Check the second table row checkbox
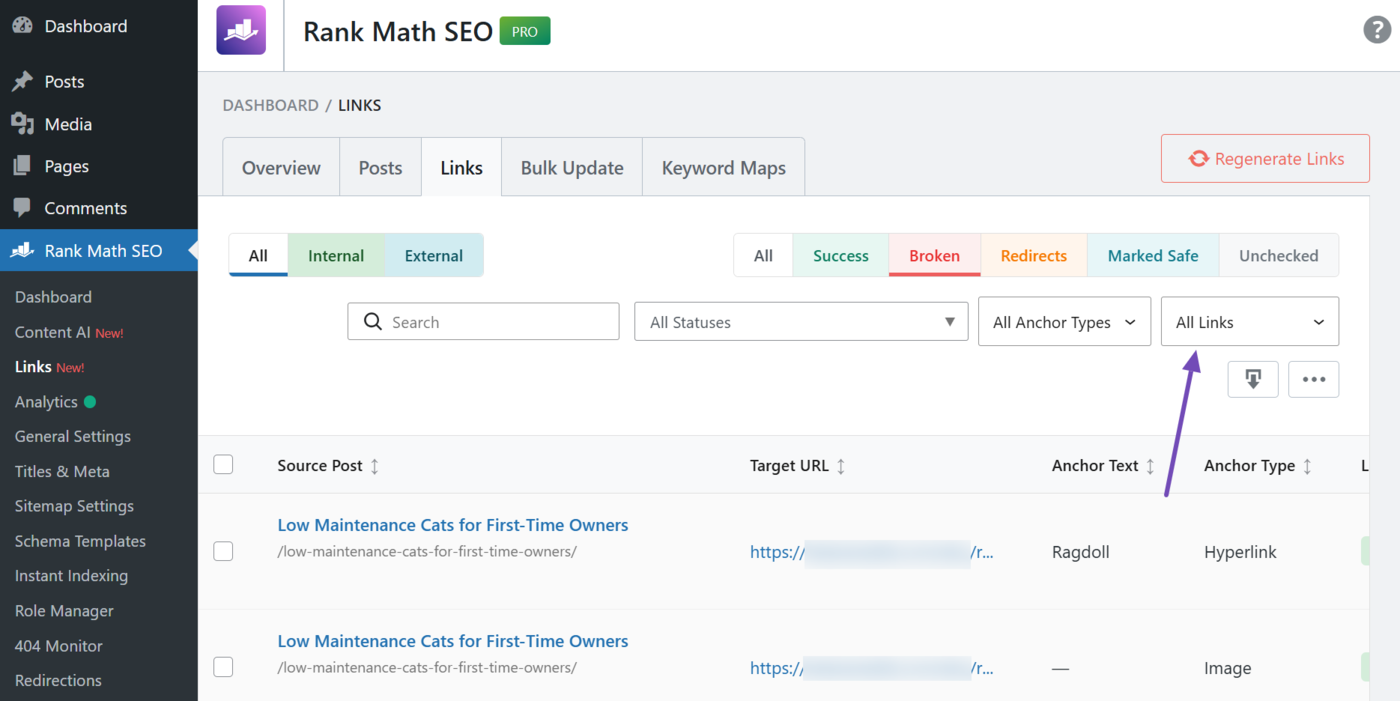 224,667
